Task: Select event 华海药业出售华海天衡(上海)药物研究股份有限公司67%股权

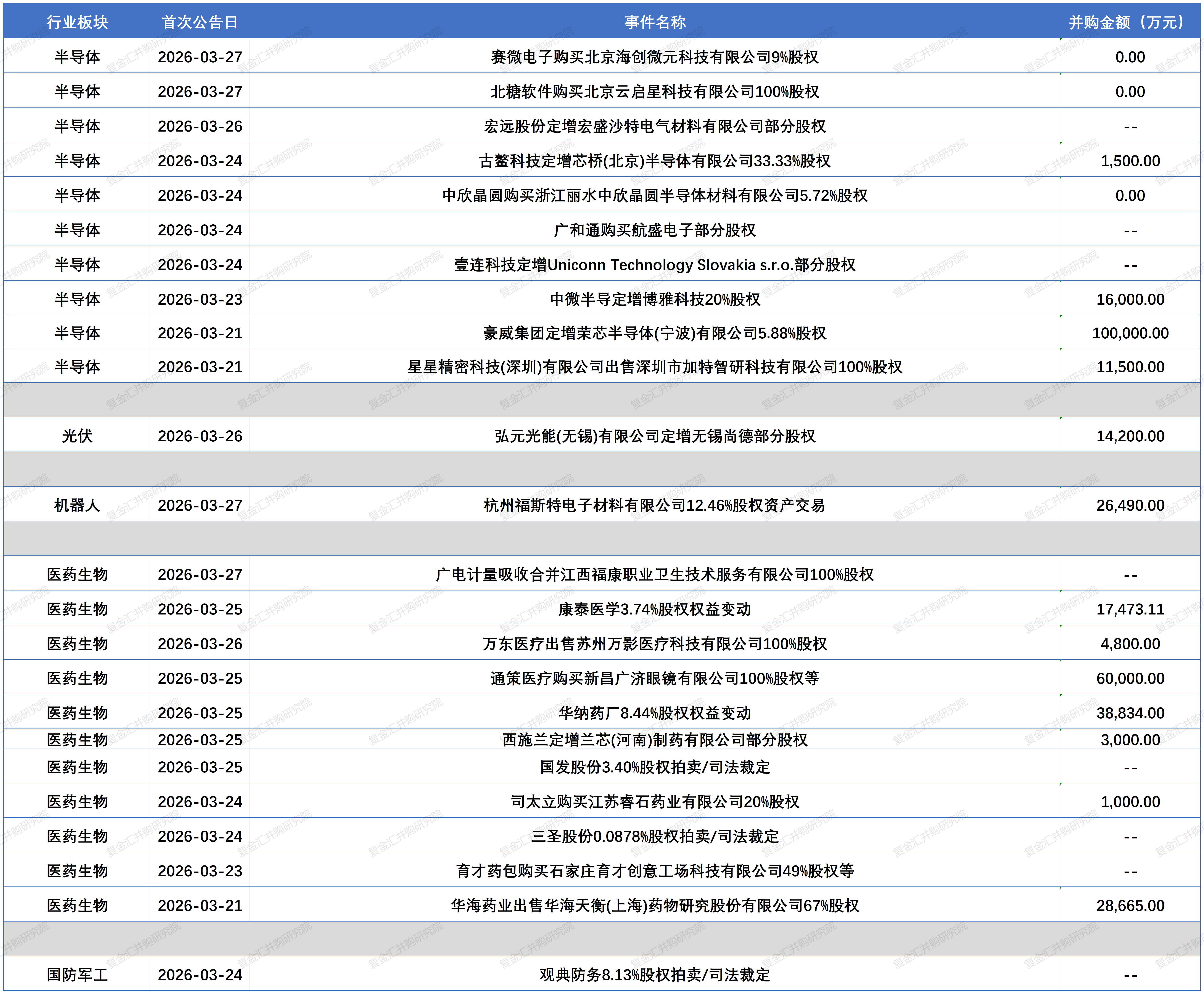Action: (x=655, y=906)
